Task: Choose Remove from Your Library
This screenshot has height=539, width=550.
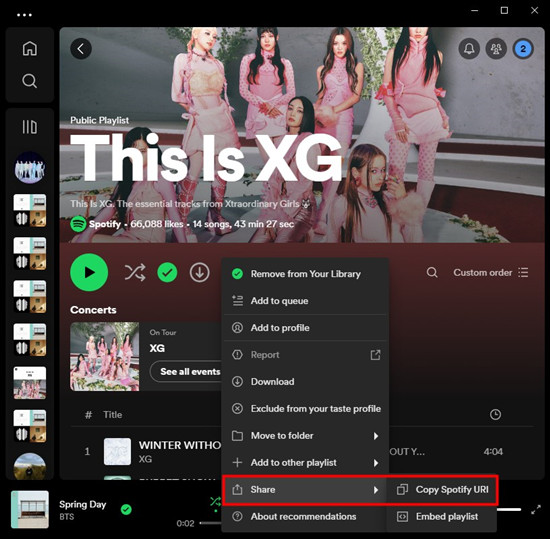Action: 306,274
